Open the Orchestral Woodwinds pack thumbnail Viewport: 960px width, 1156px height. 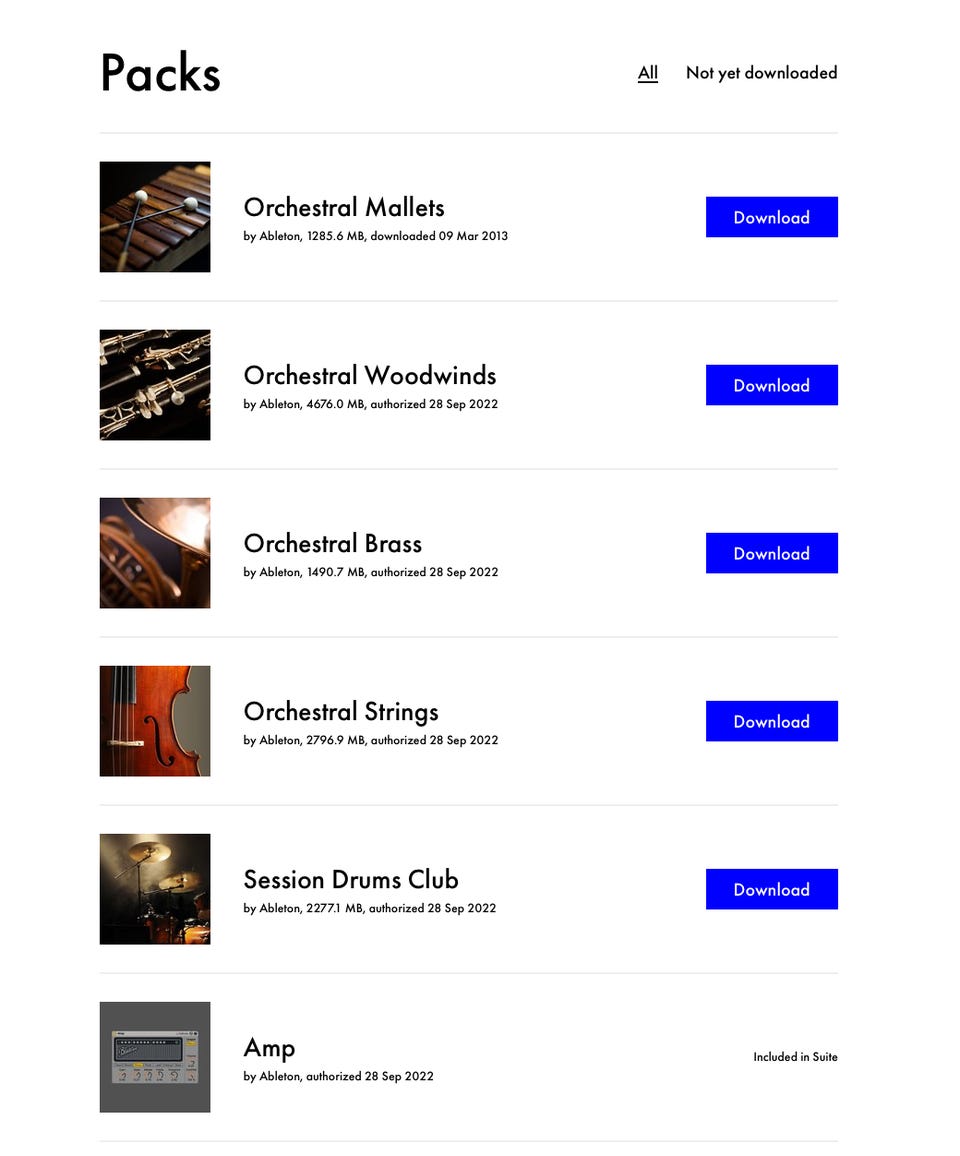pos(155,385)
